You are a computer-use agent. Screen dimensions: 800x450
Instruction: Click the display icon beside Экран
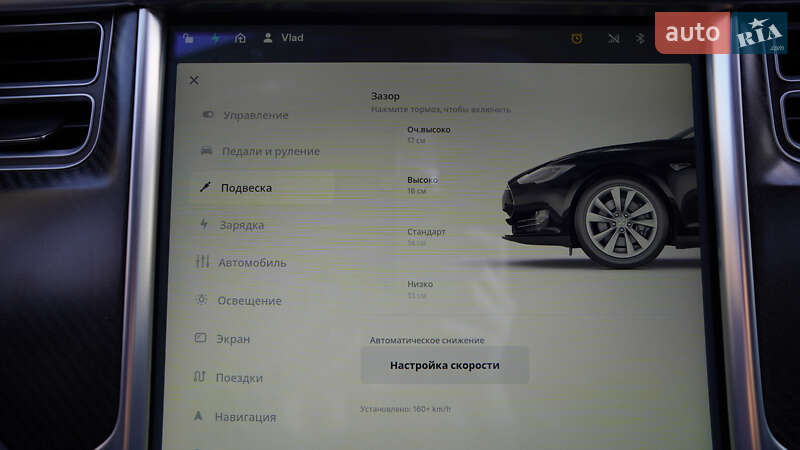(200, 338)
